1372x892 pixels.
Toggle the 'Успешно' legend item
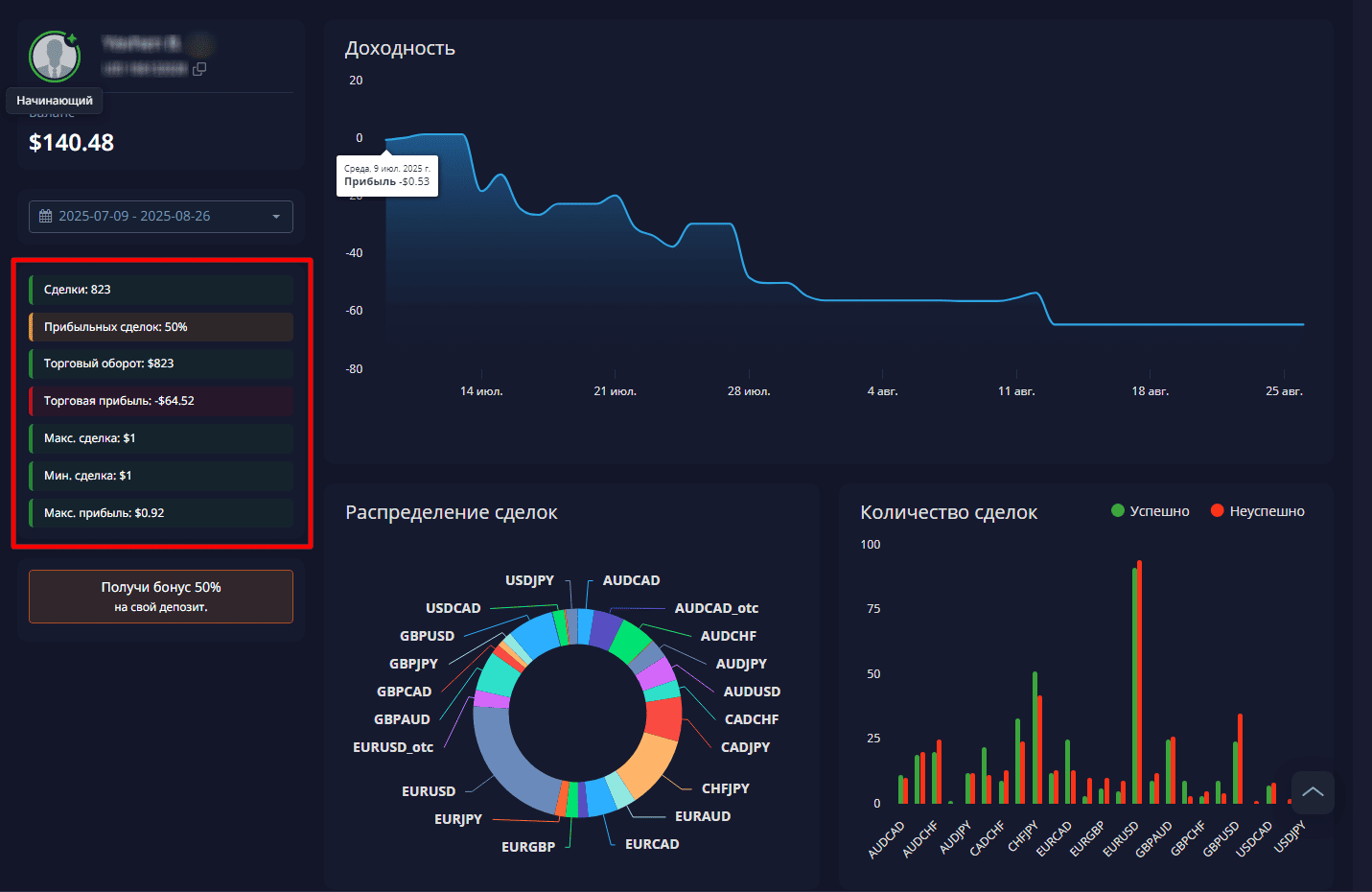coord(1150,511)
